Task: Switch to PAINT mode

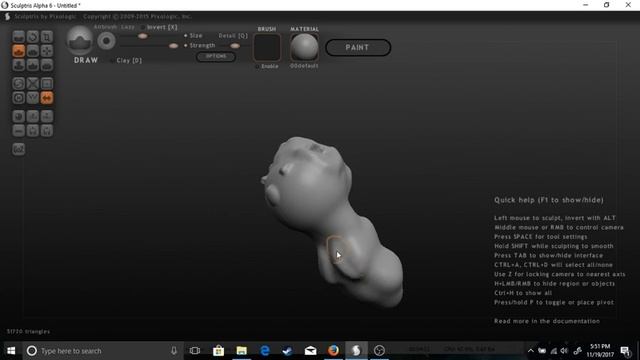Action: (x=358, y=47)
